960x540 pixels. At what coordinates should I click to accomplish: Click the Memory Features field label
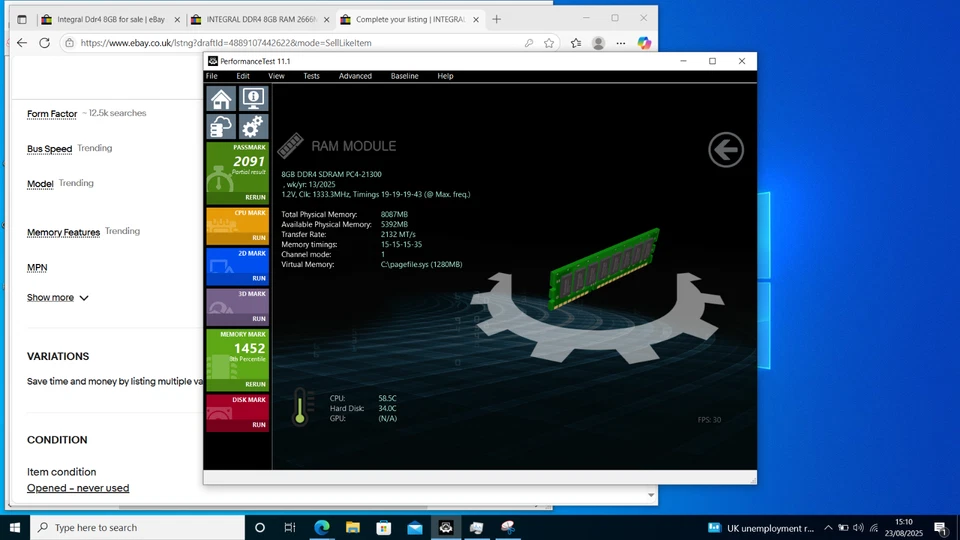(x=64, y=232)
